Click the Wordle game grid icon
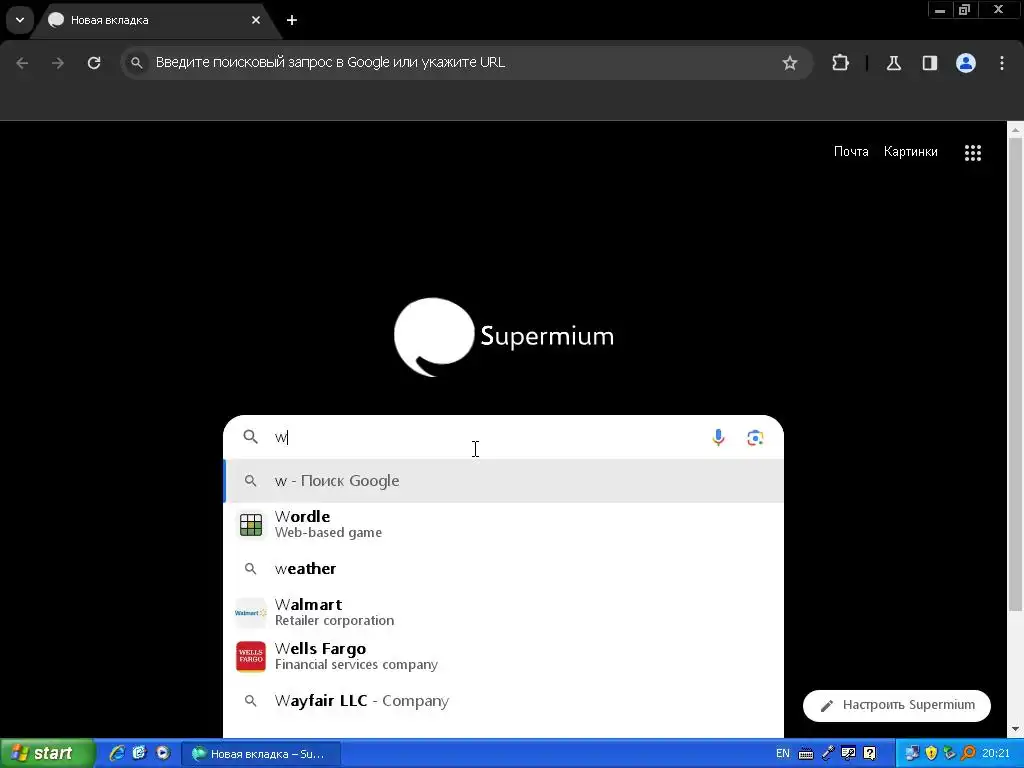Screen dimensions: 1024x768 tap(251, 524)
